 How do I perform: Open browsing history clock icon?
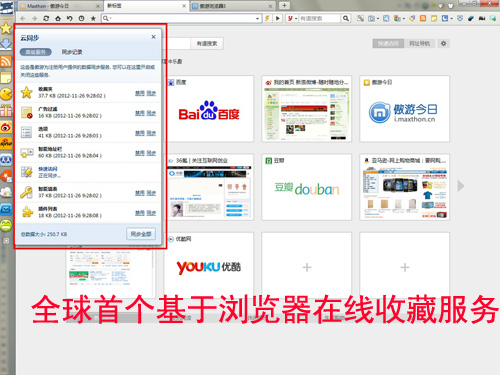[x=81, y=18]
